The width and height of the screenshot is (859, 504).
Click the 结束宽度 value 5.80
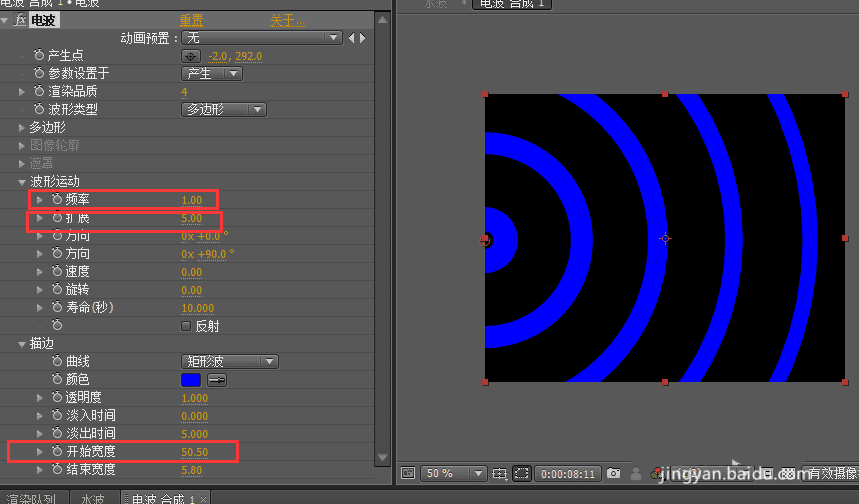[192, 470]
